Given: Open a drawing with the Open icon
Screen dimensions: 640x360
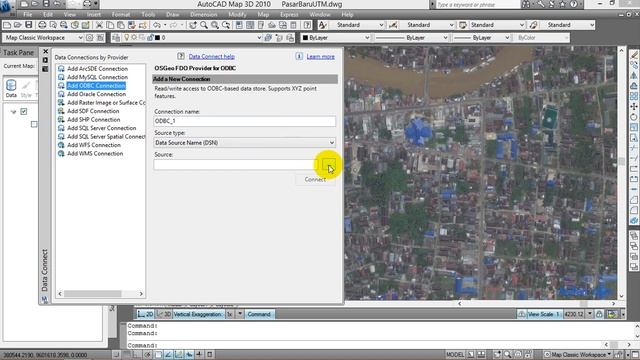Looking at the screenshot, I should (18, 25).
